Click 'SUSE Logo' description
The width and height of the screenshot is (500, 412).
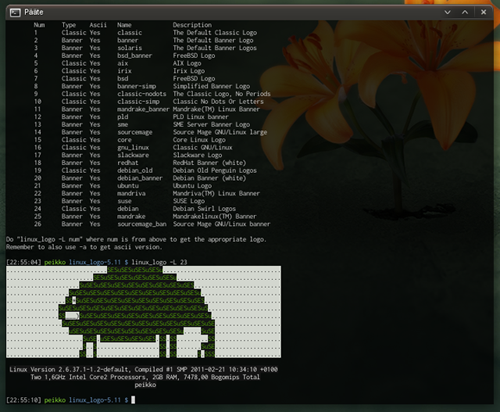[189, 201]
